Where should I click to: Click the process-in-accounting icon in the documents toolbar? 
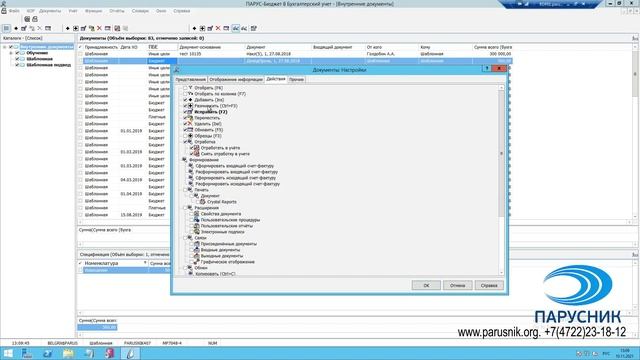[117, 28]
